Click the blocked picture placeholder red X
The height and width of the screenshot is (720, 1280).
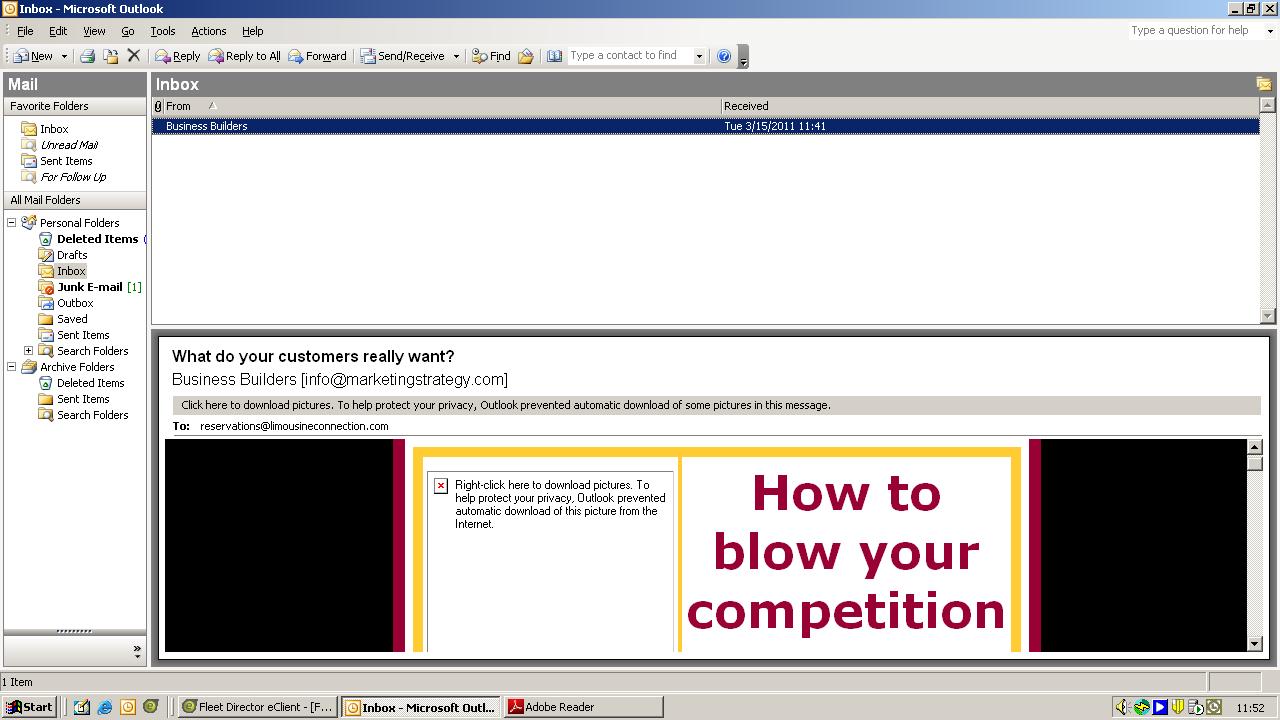point(441,486)
